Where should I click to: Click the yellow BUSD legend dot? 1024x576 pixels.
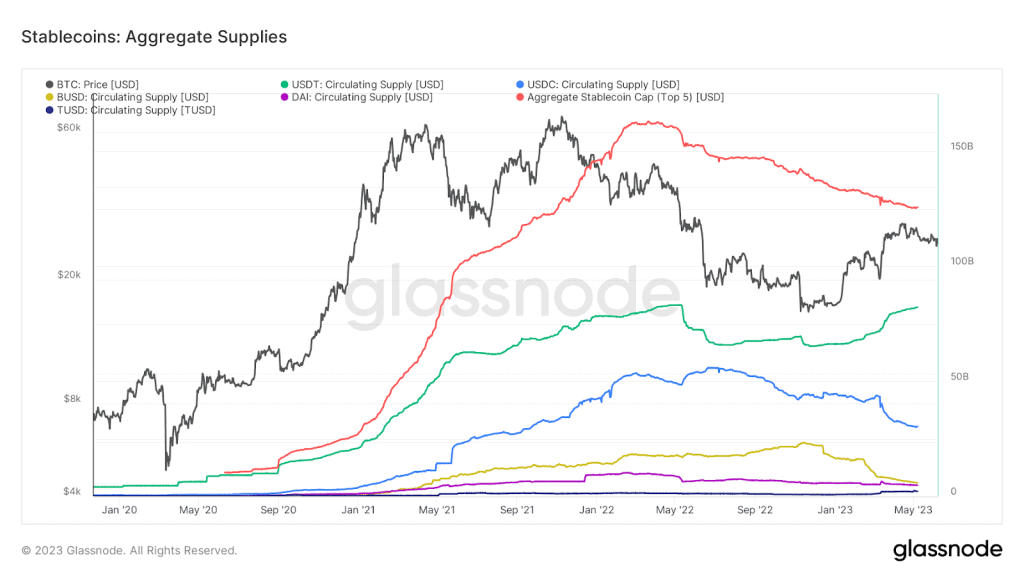50,97
